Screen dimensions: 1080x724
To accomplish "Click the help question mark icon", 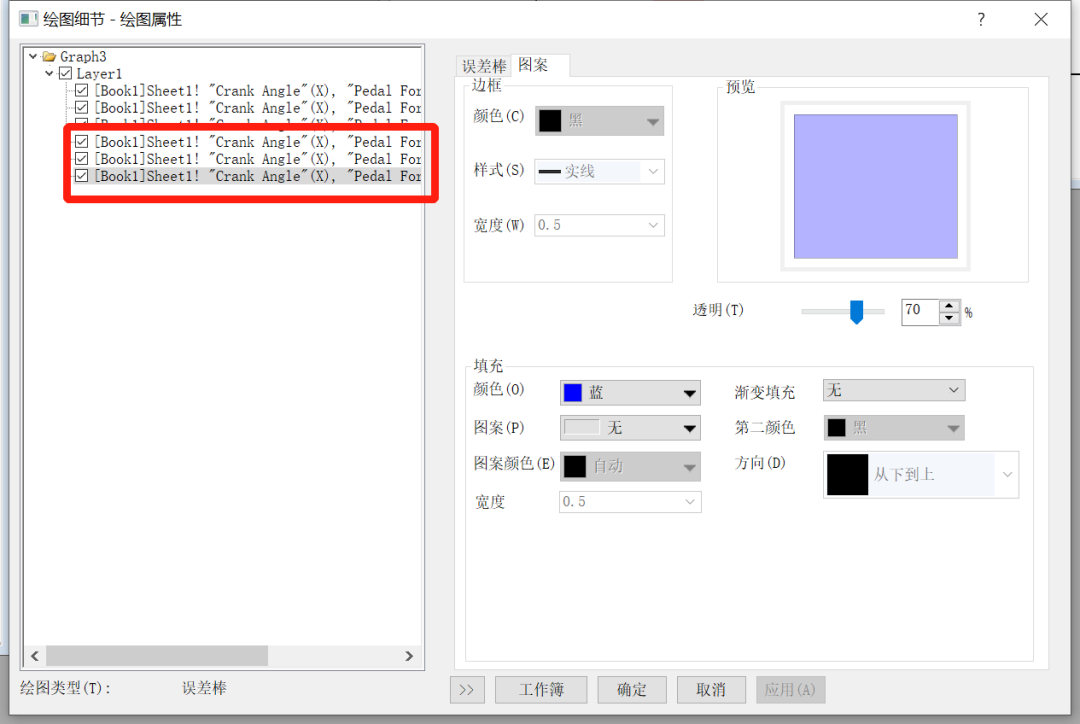I will click(981, 19).
